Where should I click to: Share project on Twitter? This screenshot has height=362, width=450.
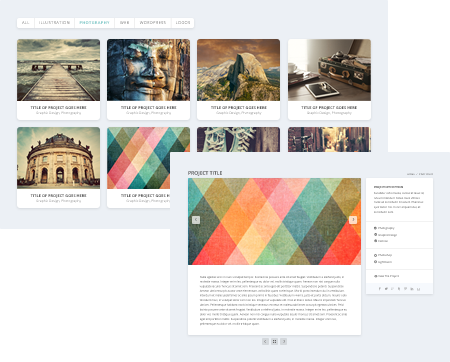pyautogui.click(x=386, y=289)
